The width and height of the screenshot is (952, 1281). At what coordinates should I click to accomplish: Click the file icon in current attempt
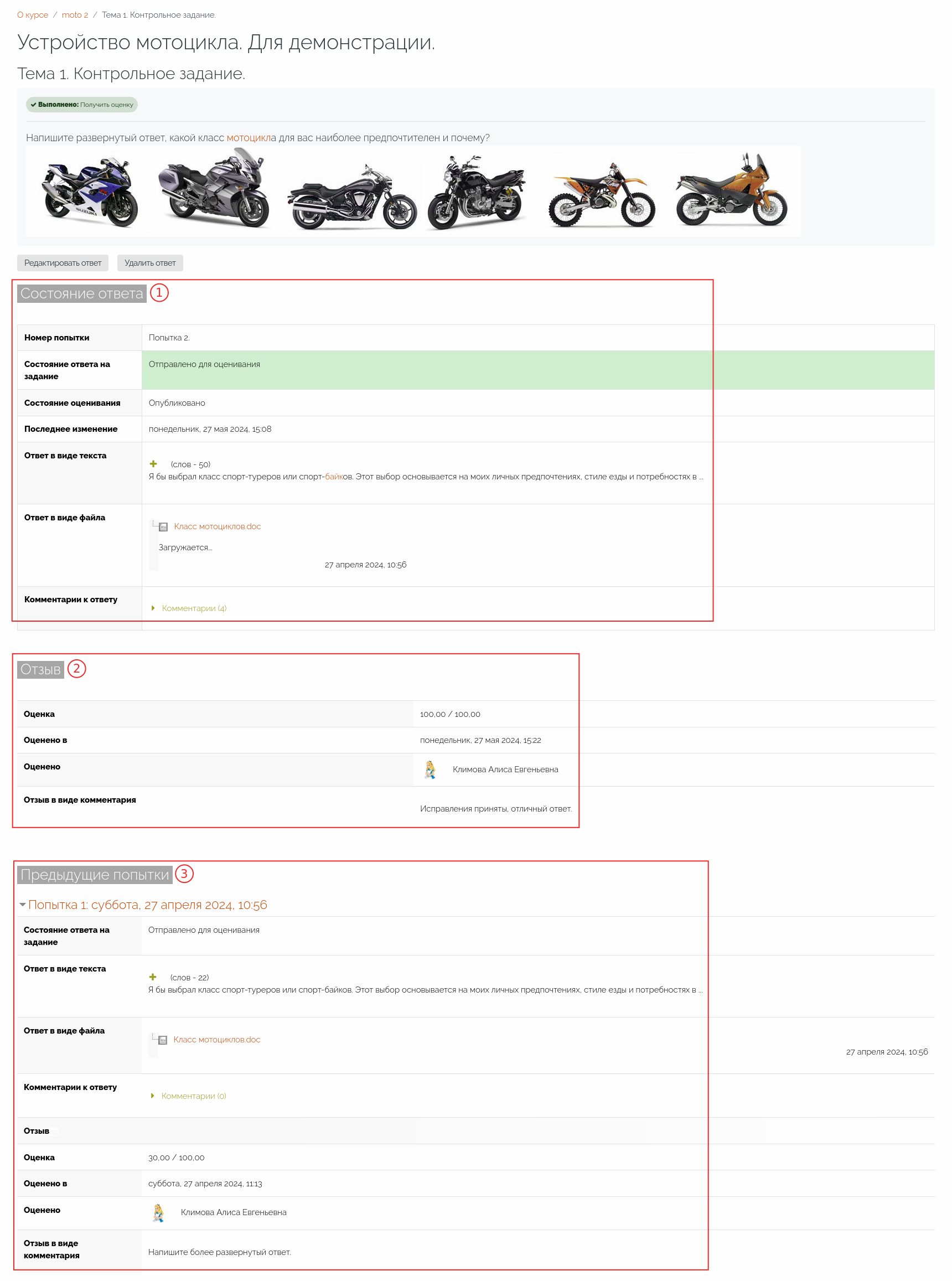coord(164,526)
